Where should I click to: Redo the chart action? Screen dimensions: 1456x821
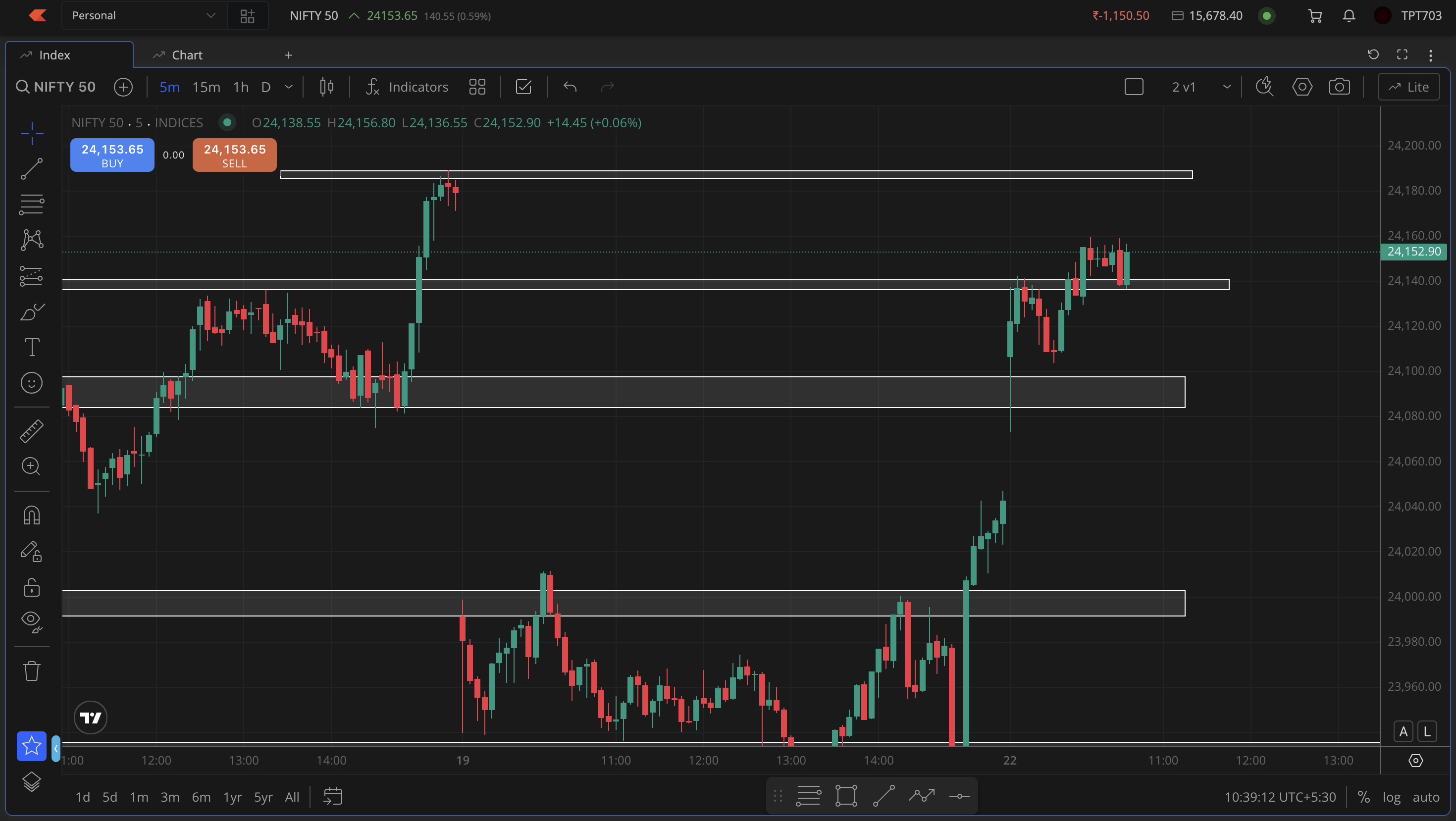point(607,87)
